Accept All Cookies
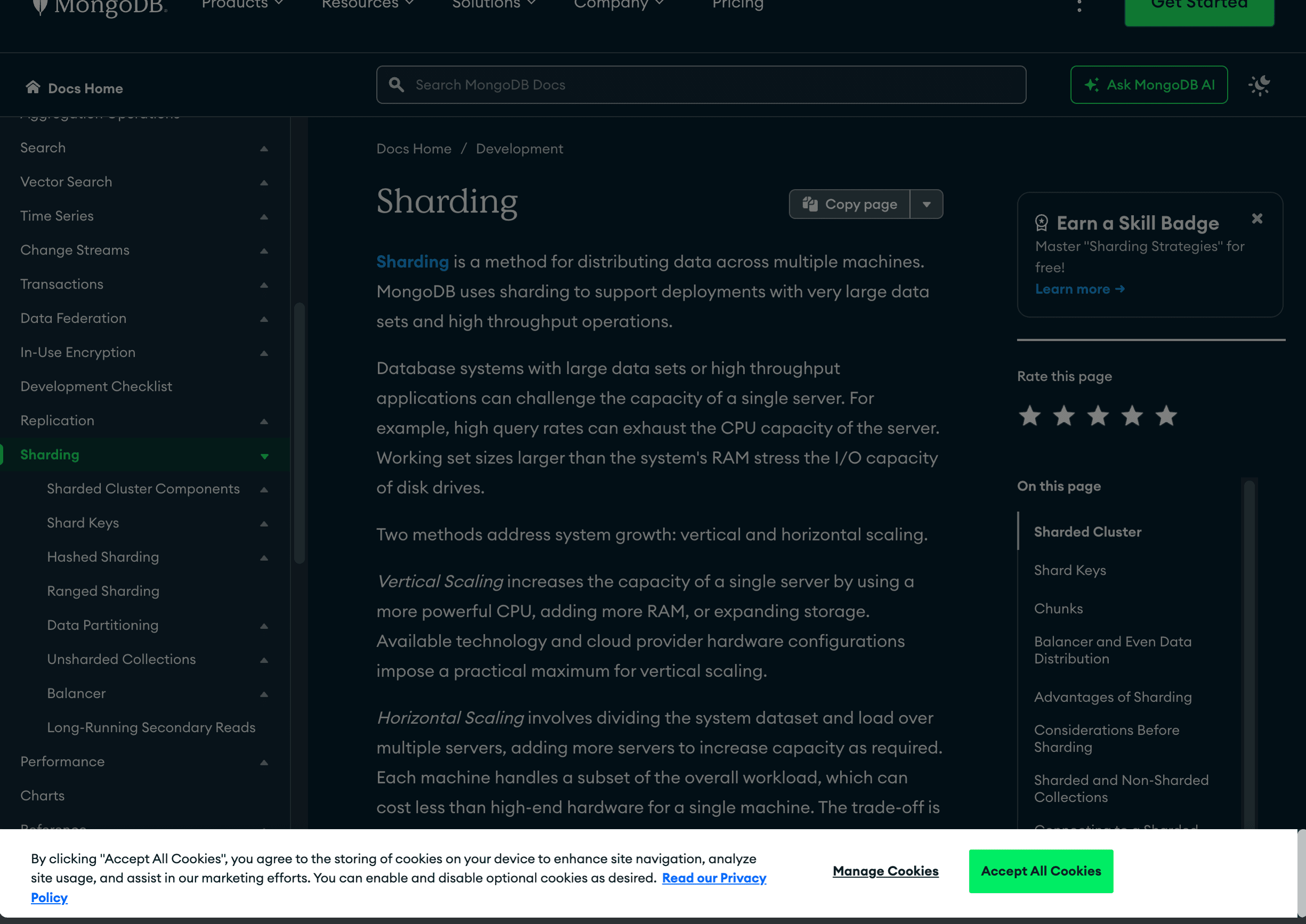 tap(1041, 871)
